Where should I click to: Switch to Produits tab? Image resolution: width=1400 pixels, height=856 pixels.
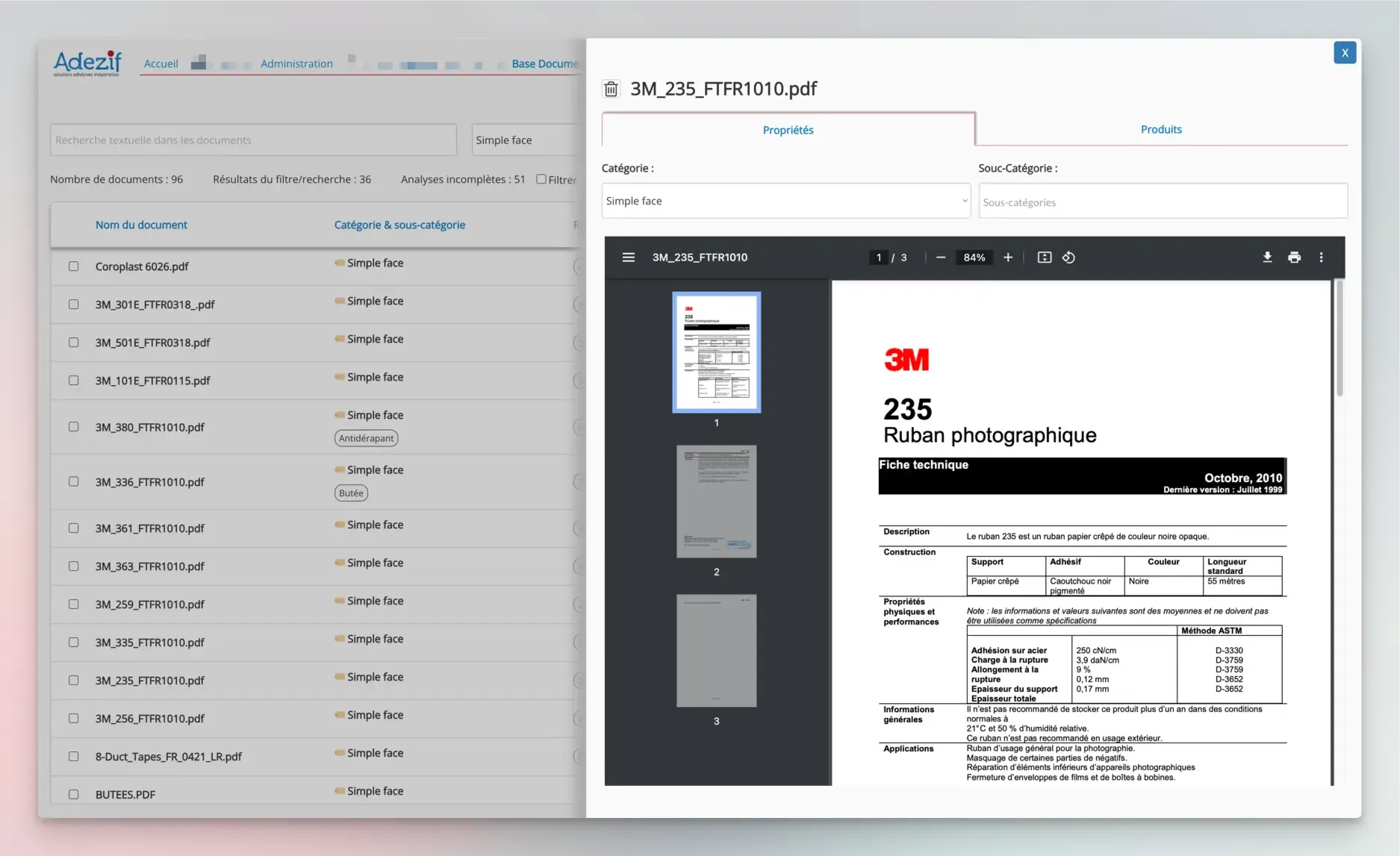point(1161,129)
